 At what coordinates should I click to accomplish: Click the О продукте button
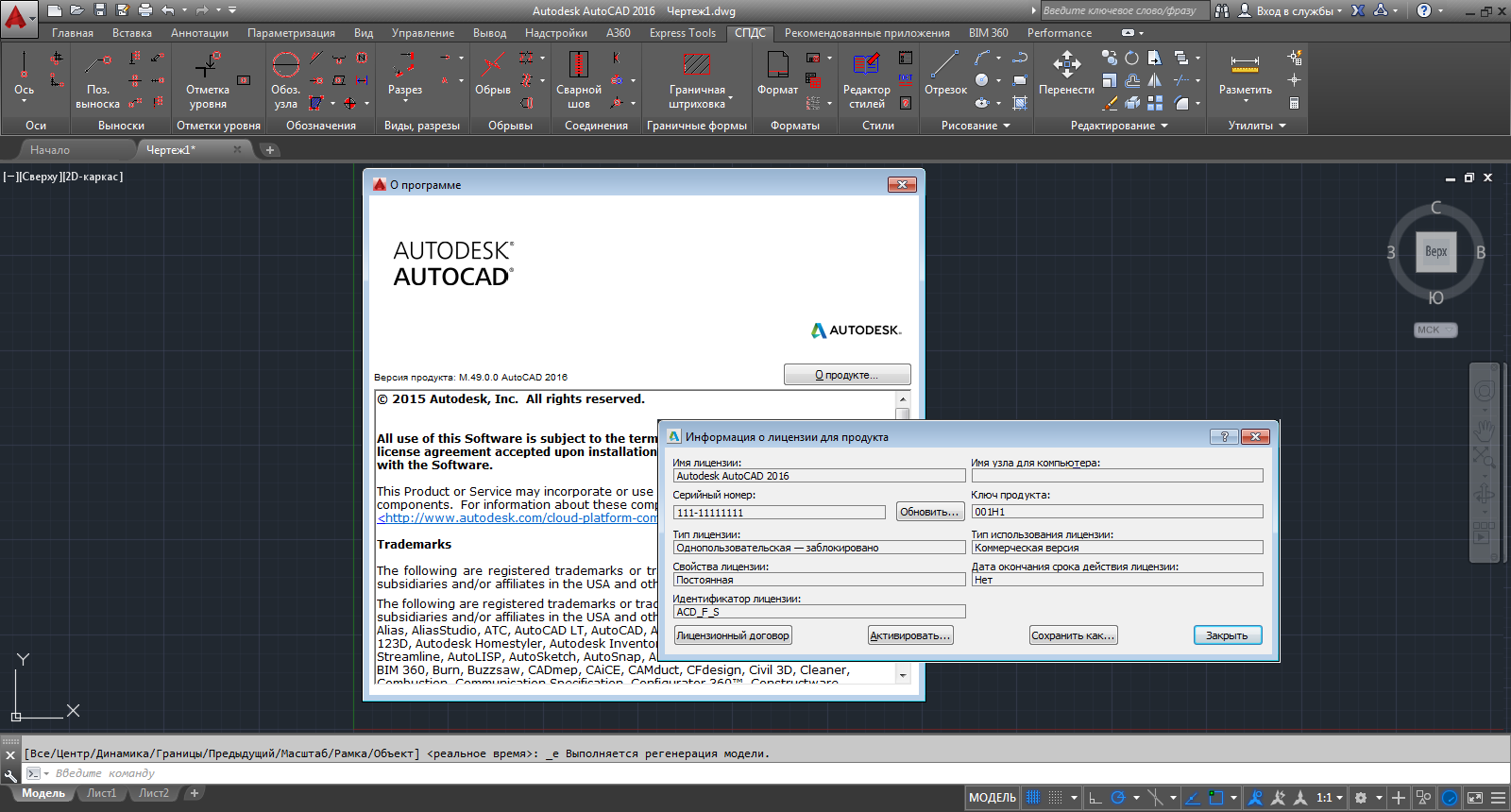point(847,375)
